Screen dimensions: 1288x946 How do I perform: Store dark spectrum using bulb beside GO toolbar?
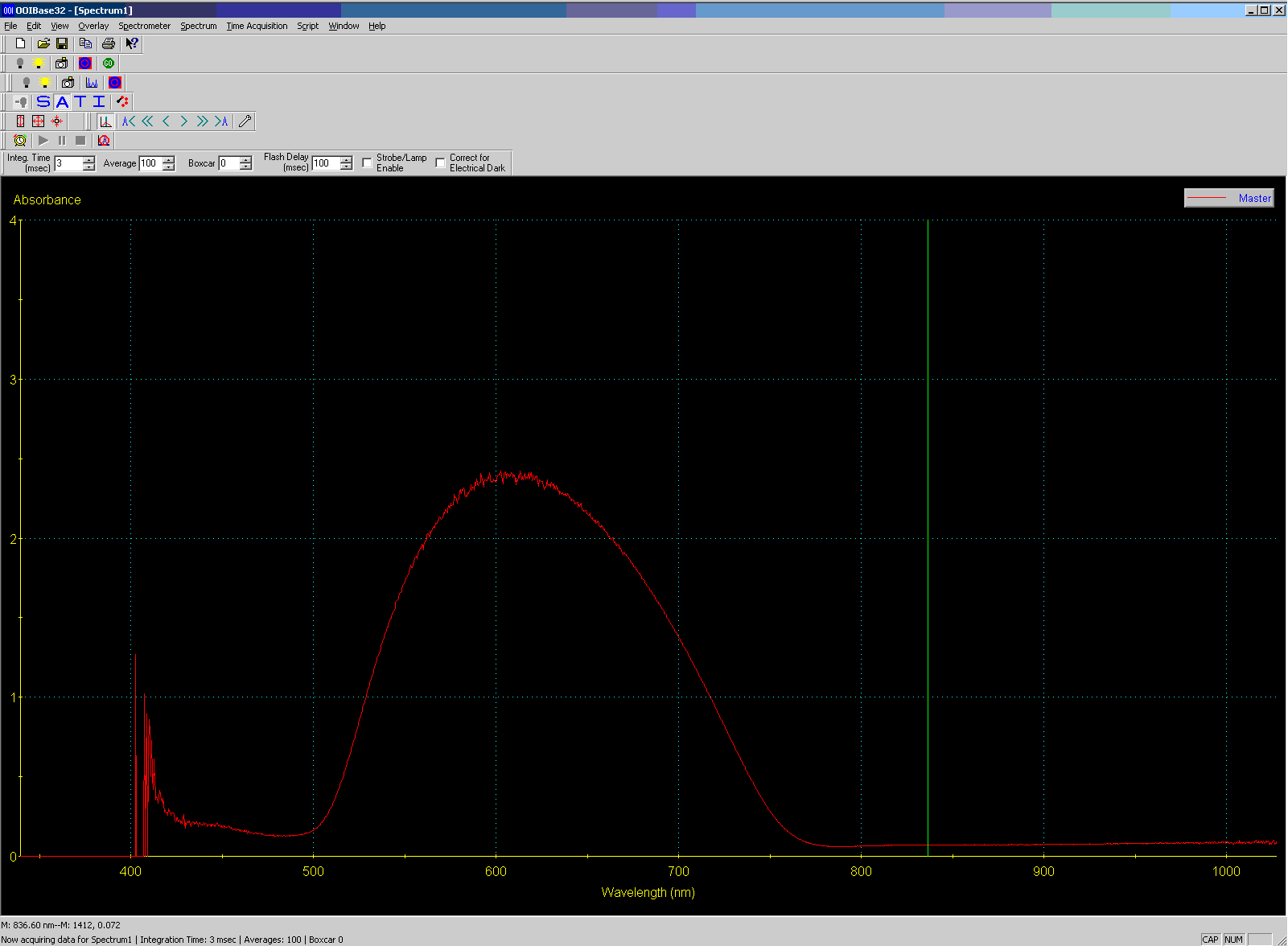21,63
